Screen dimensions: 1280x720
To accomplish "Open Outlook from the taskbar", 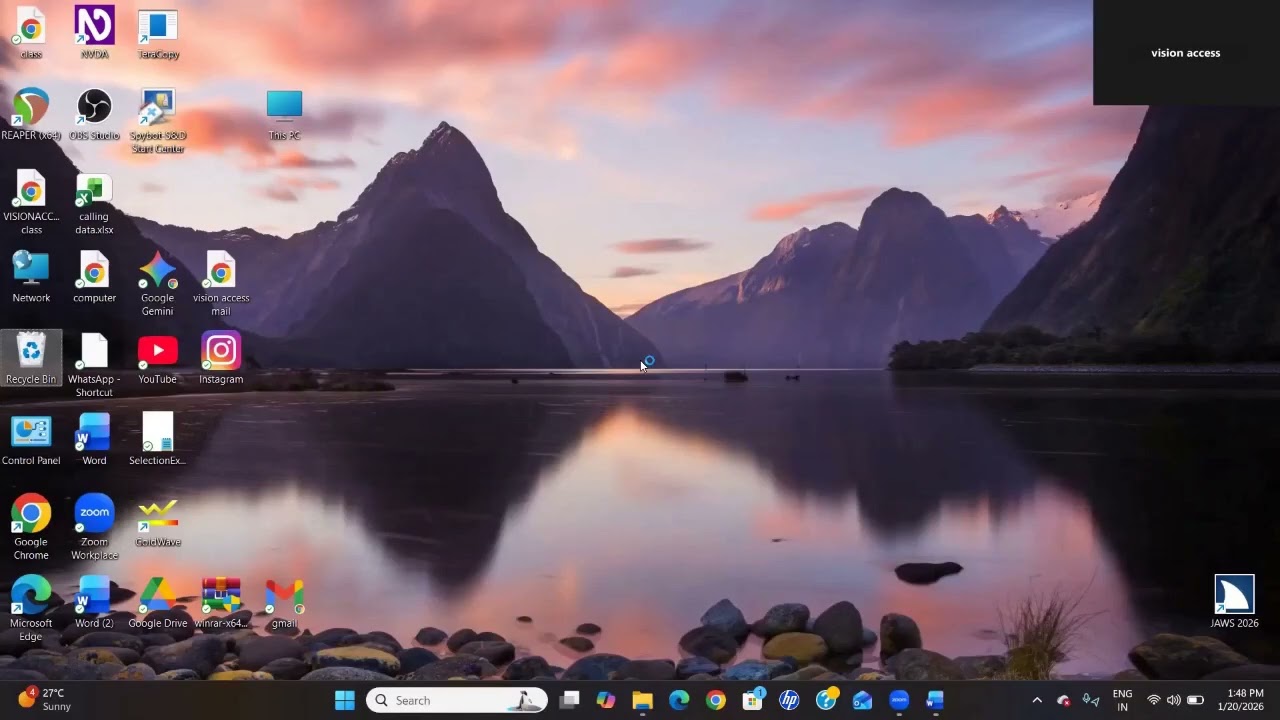I will coord(862,700).
